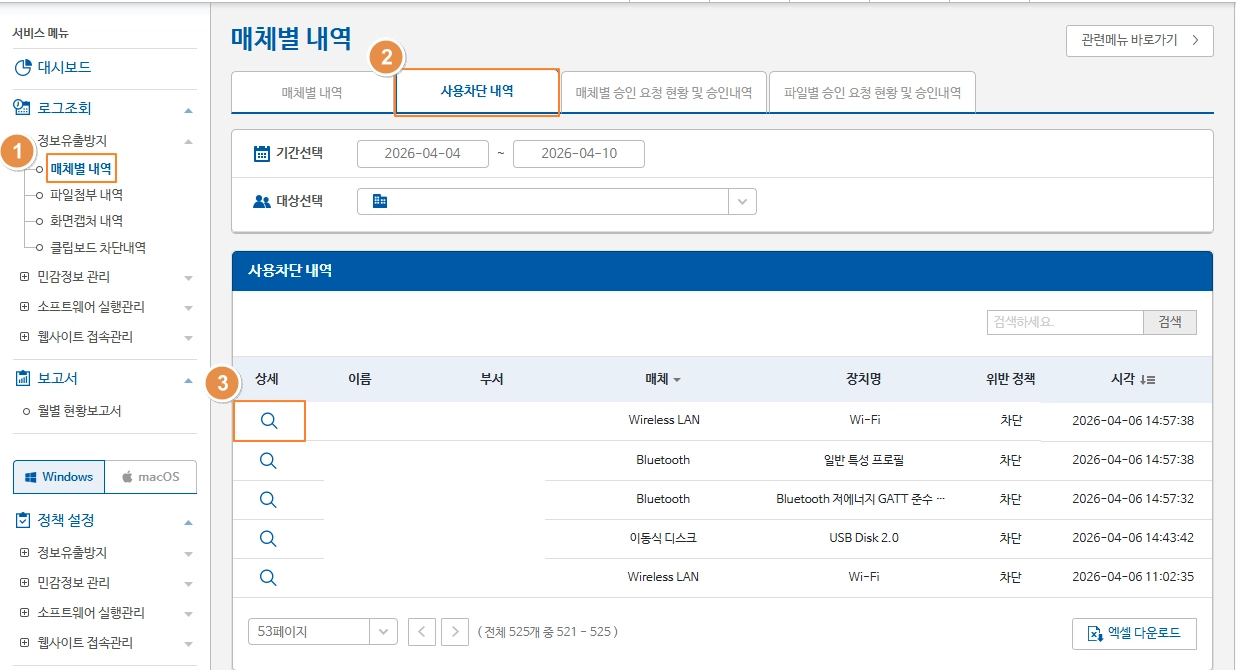This screenshot has height=670, width=1236.
Task: Switch platform to Windows
Action: coord(58,477)
